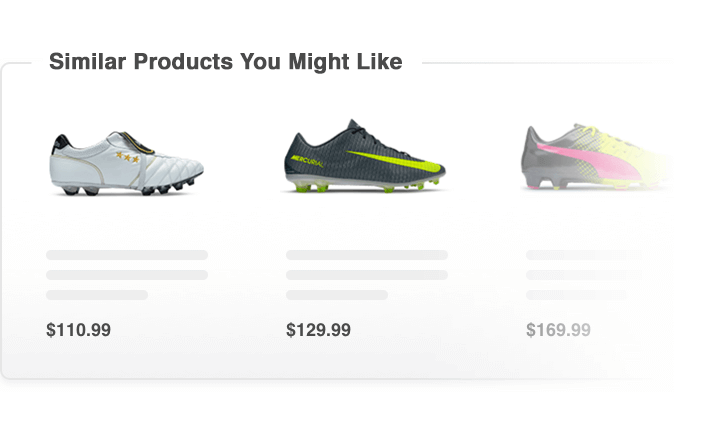This screenshot has width=720, height=440.
Task: Open the product priced $169.99
Action: (x=558, y=330)
